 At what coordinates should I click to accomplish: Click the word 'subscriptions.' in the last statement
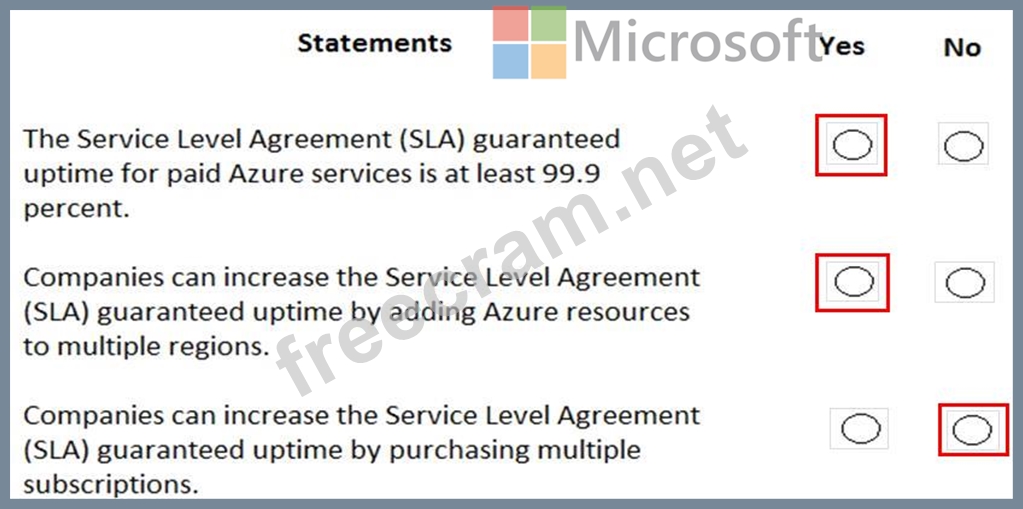(x=110, y=485)
